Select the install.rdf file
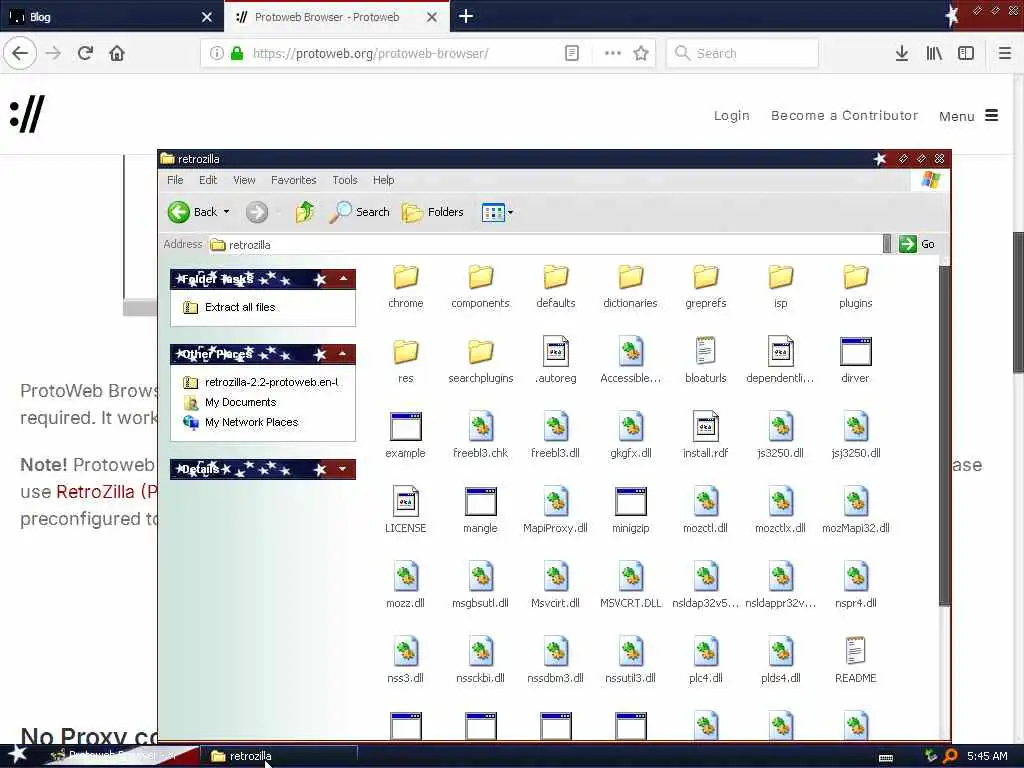The width and height of the screenshot is (1024, 768). pyautogui.click(x=706, y=434)
